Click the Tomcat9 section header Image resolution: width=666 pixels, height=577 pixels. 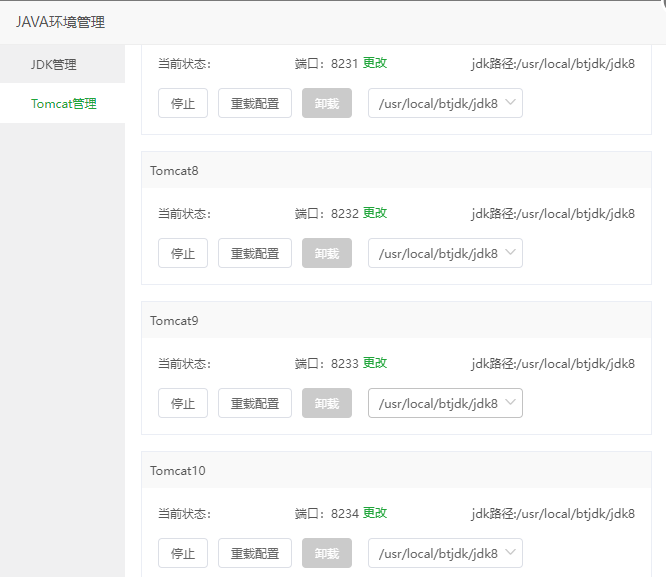[396, 320]
